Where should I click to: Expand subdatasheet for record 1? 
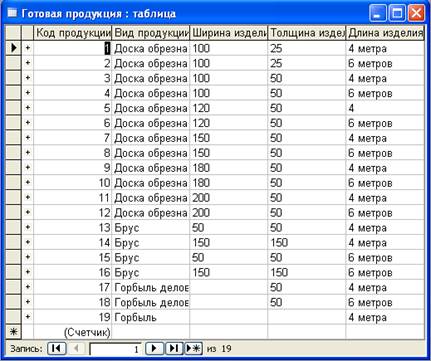coord(28,48)
